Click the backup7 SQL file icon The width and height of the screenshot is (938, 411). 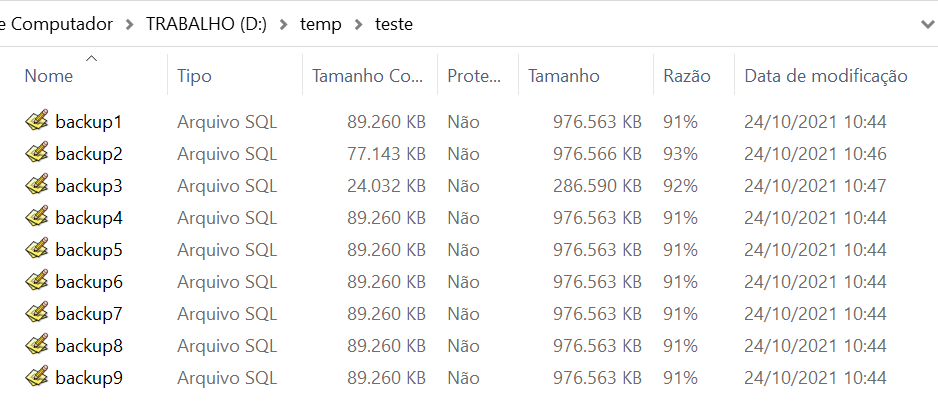[x=37, y=314]
